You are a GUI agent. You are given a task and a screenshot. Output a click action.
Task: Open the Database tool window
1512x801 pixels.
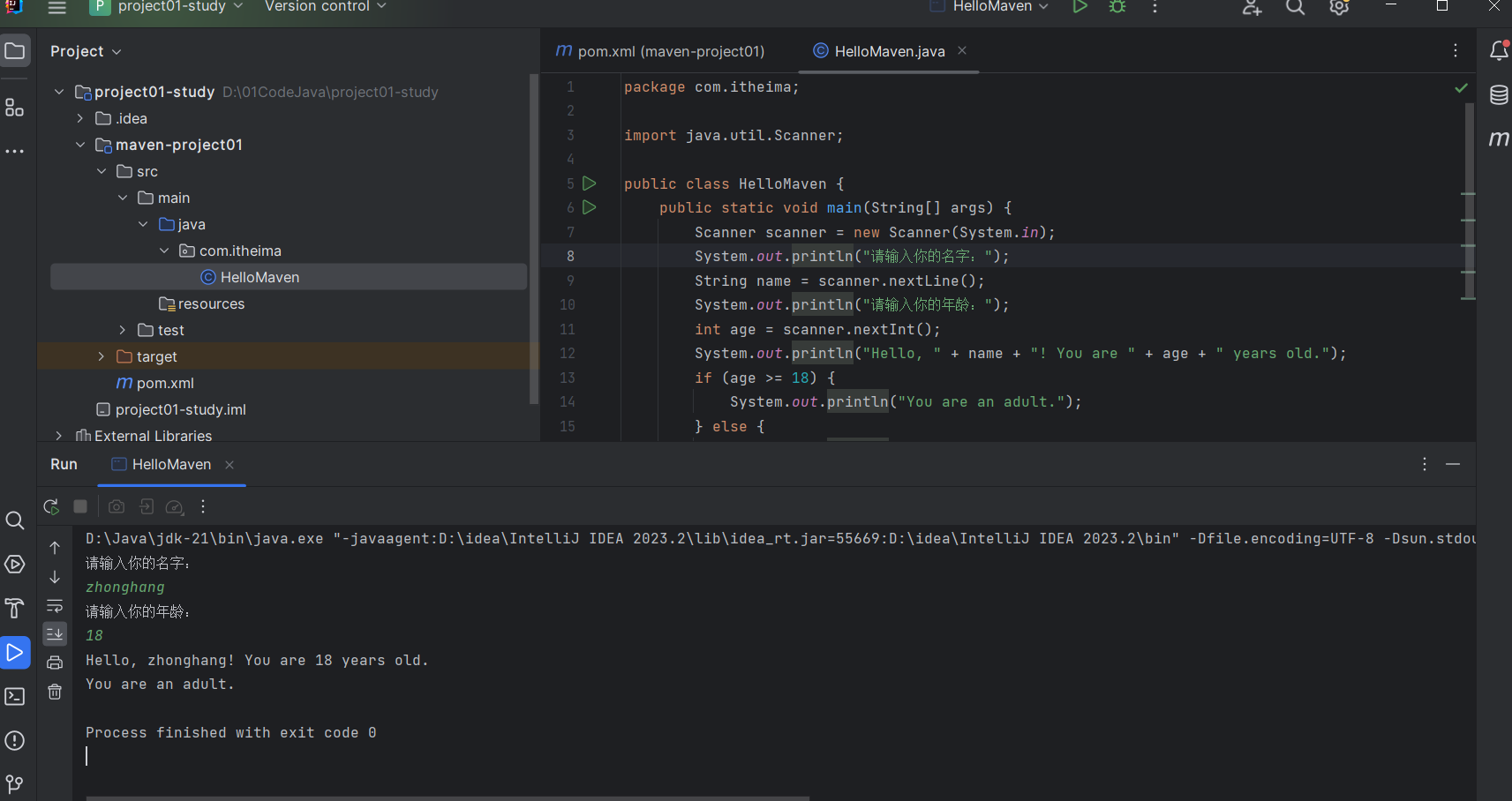pos(1499,94)
